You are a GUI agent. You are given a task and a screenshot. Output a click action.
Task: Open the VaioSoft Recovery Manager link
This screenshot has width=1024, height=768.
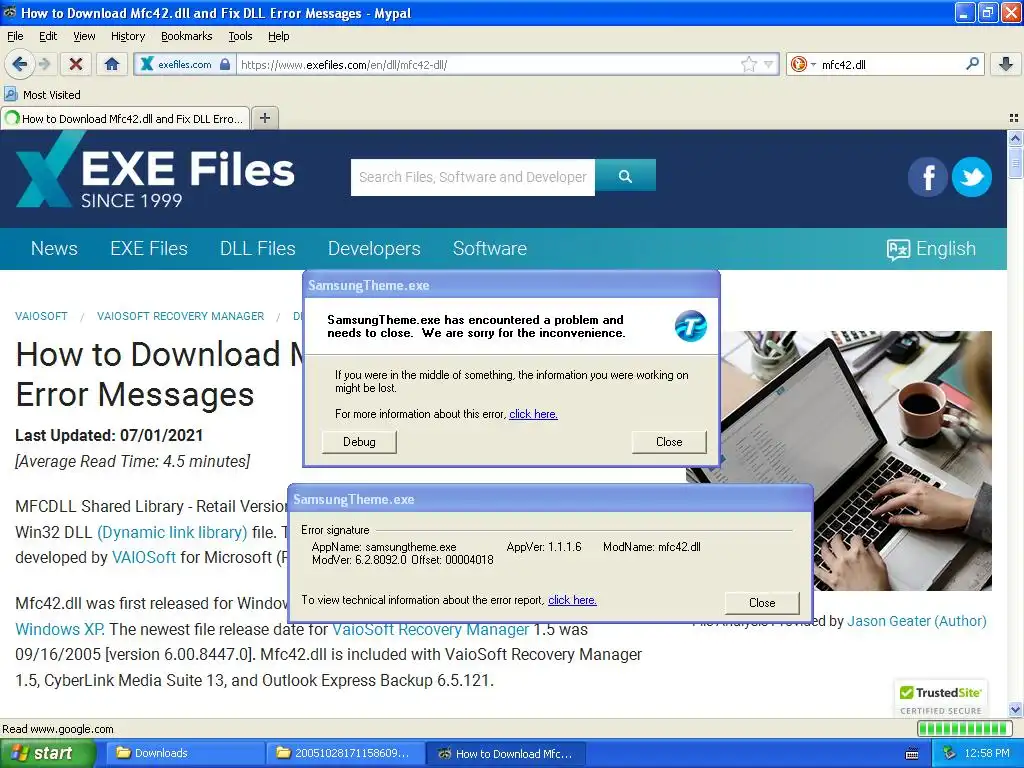click(430, 629)
